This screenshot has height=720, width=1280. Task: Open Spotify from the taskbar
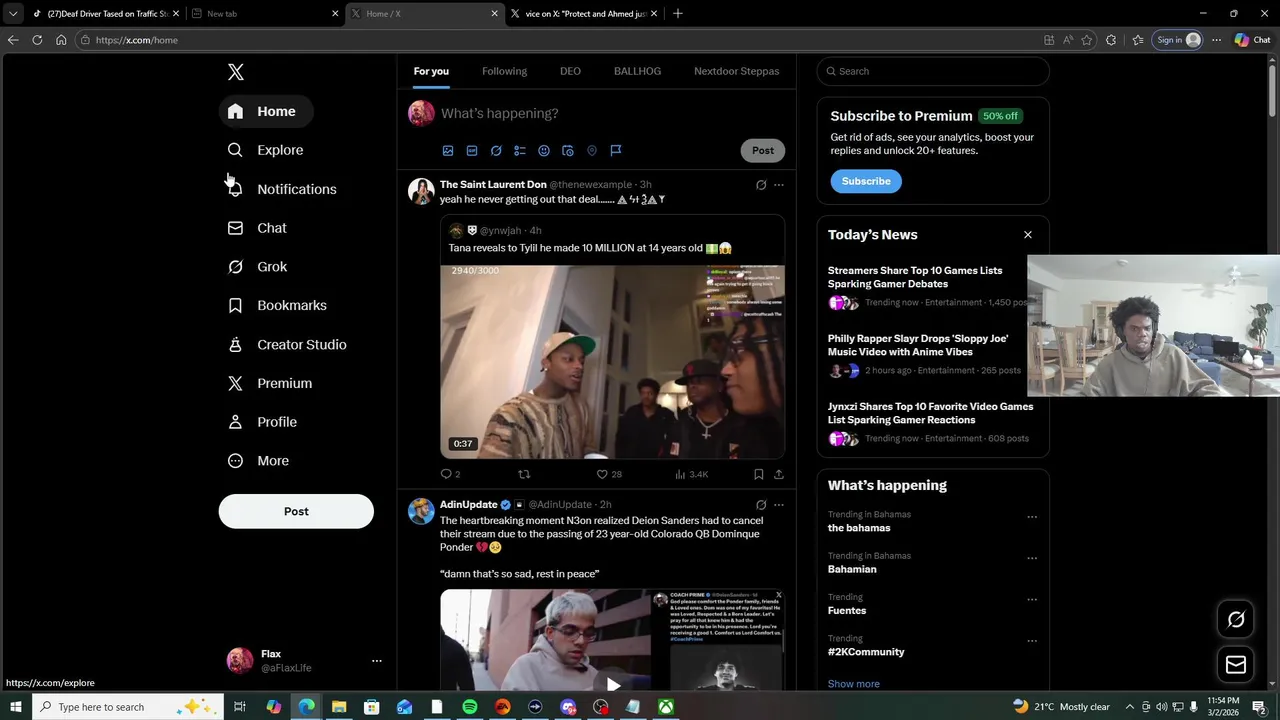click(470, 707)
